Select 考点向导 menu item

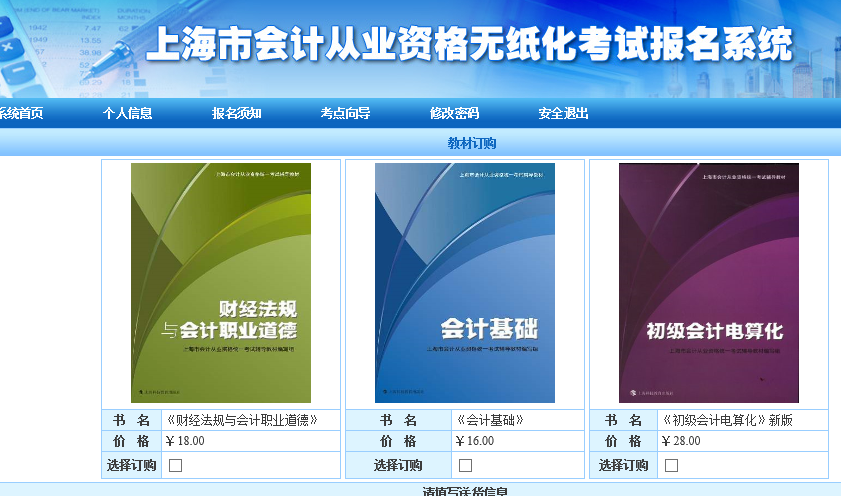click(345, 113)
